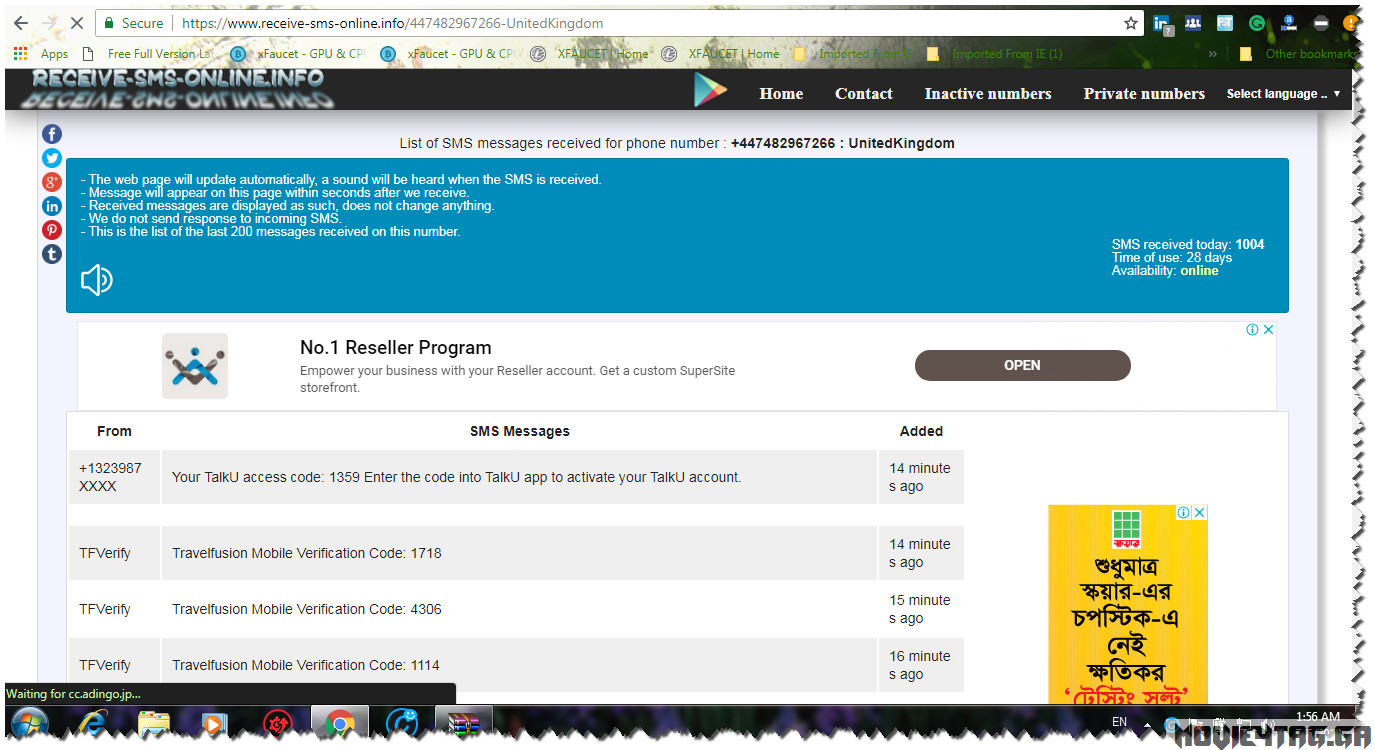
Task: Click the No.1 Reseller Program ad title
Action: click(396, 348)
